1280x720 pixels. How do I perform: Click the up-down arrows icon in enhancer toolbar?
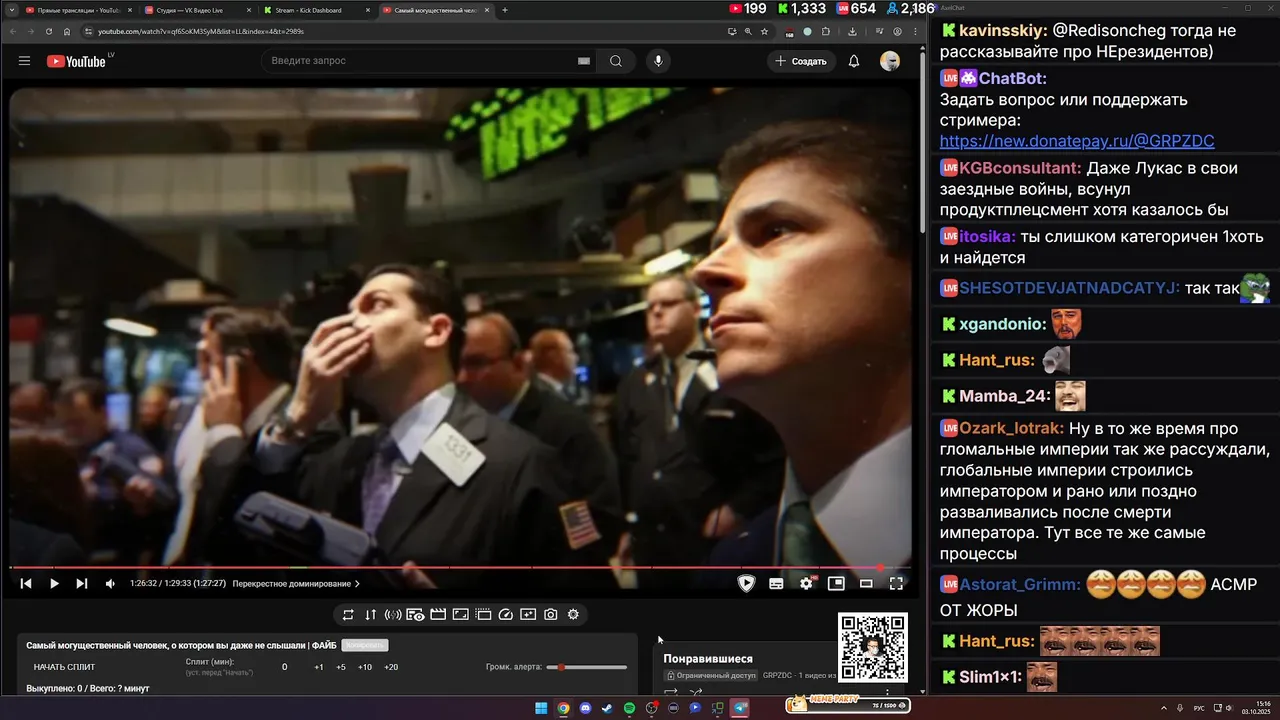point(371,615)
